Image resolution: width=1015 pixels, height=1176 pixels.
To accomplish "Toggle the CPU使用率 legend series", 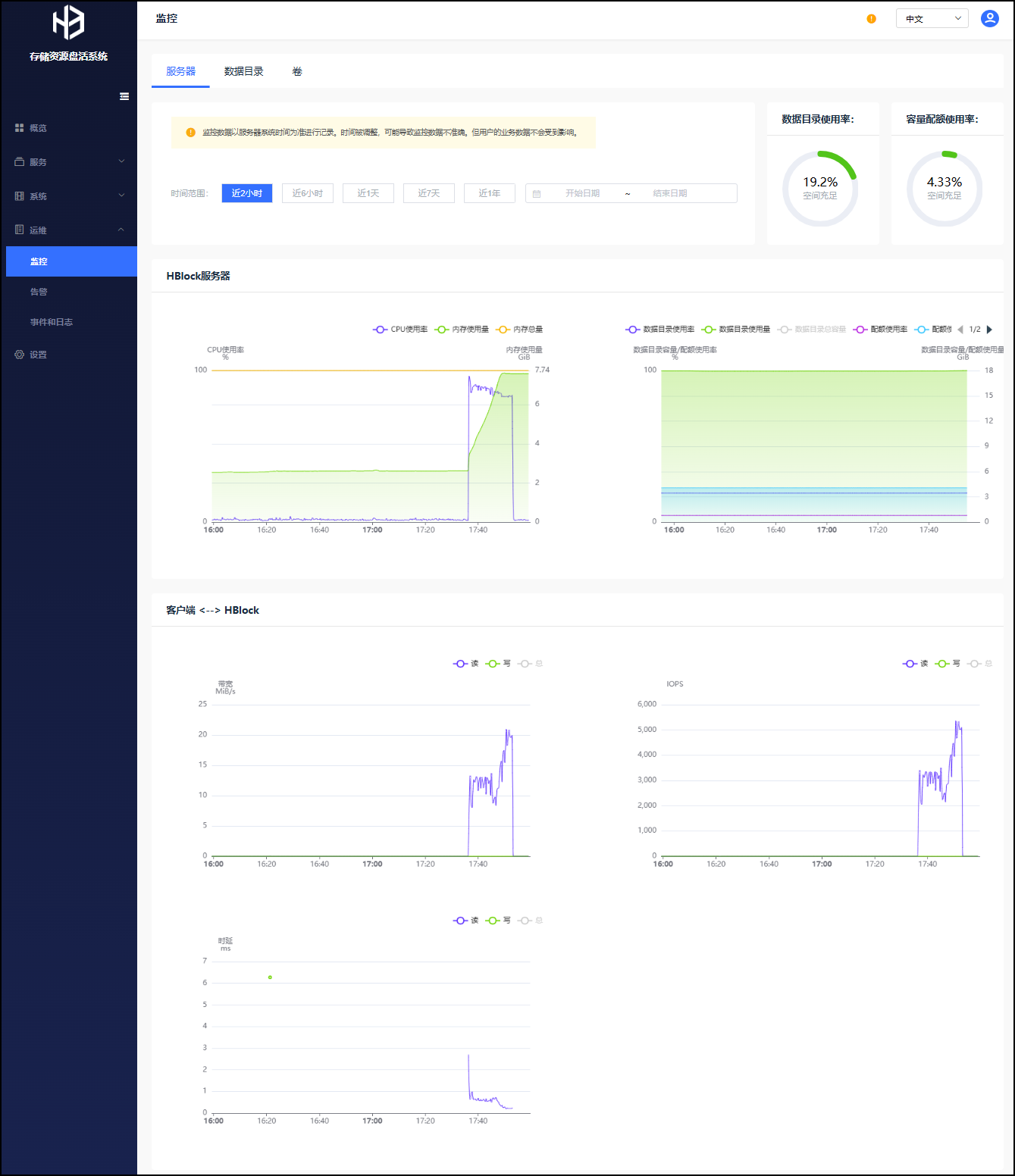I will pyautogui.click(x=400, y=330).
